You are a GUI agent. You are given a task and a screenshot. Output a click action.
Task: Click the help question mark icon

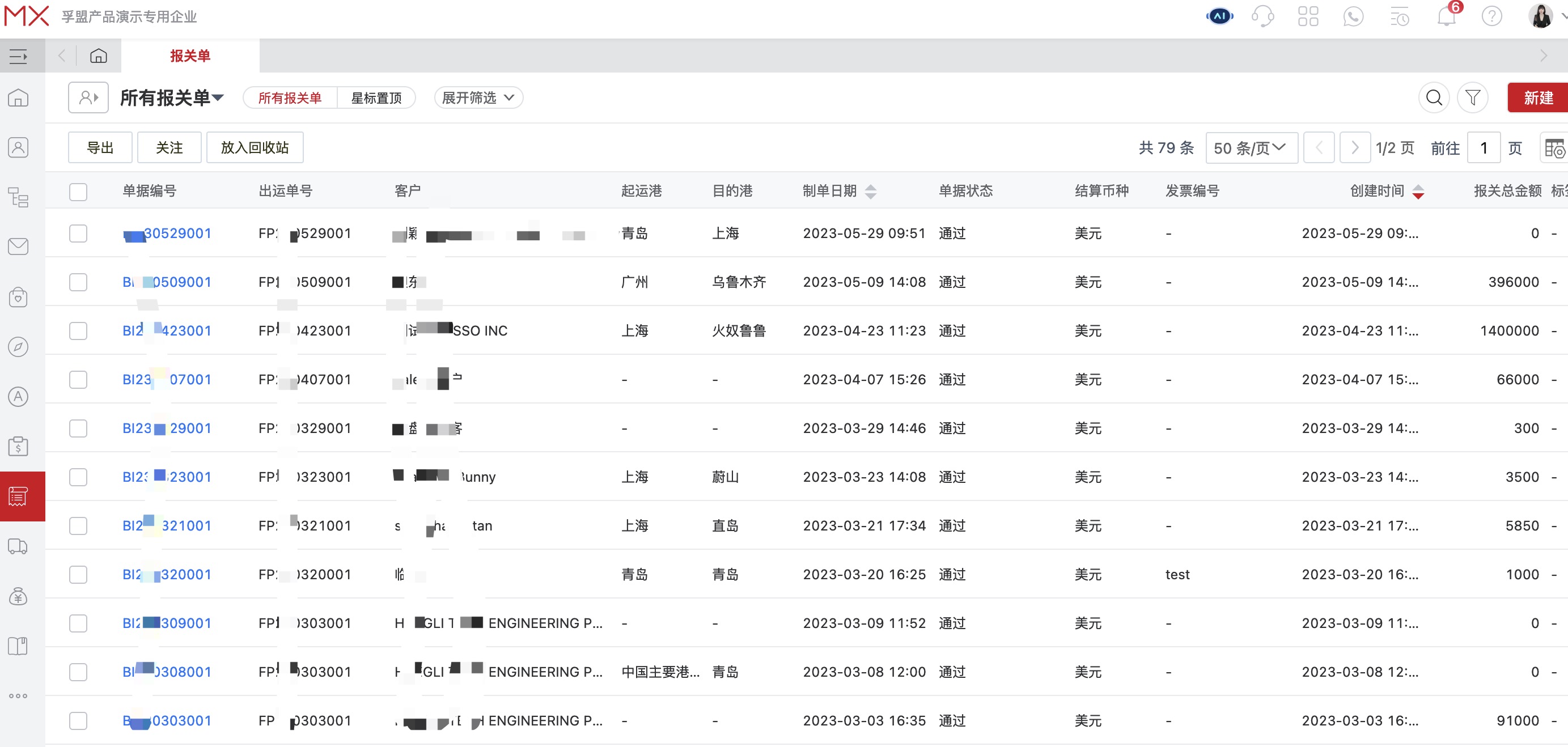(1493, 16)
